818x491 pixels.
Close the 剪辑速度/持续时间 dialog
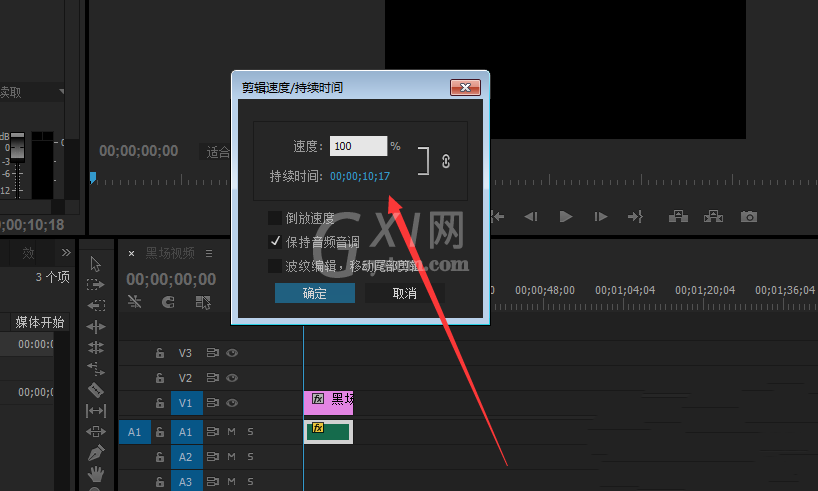pyautogui.click(x=465, y=87)
